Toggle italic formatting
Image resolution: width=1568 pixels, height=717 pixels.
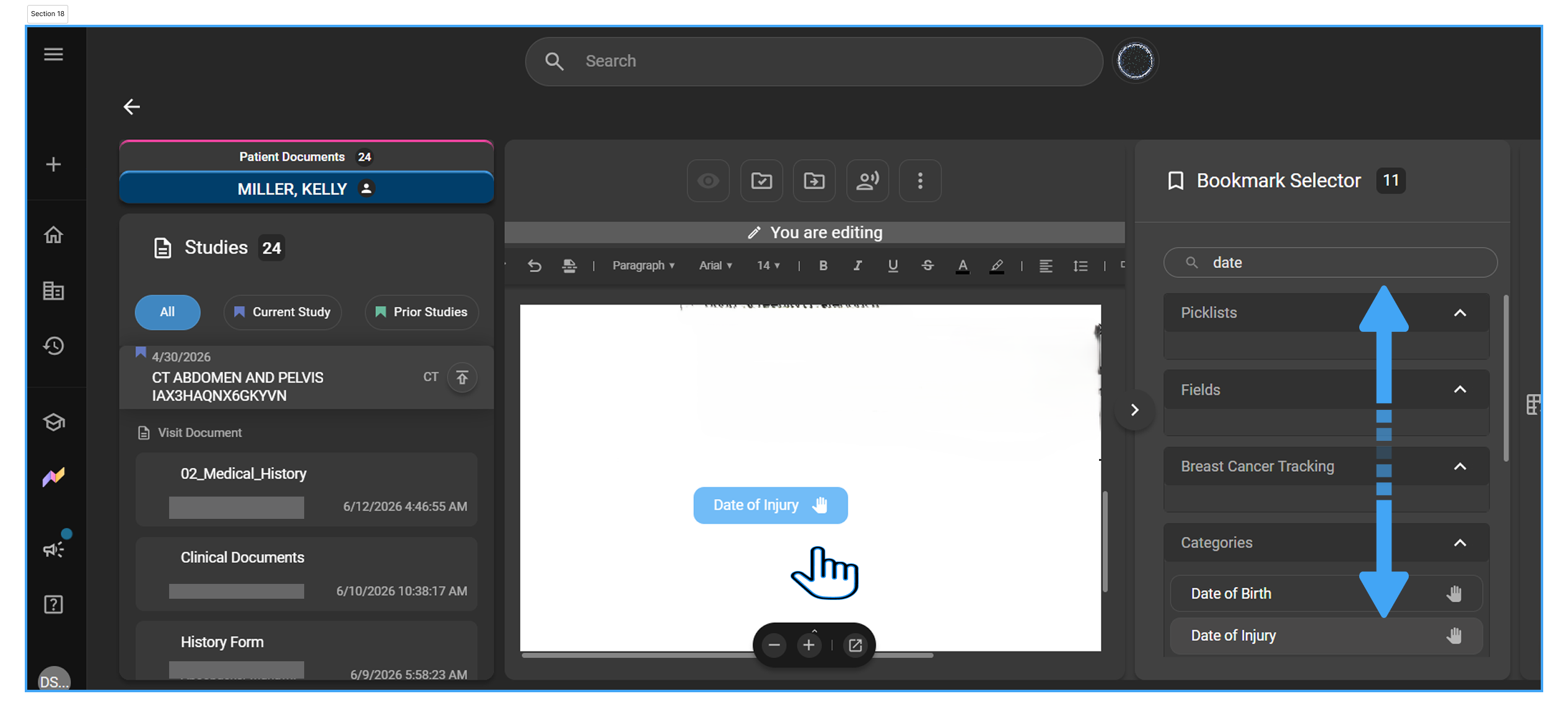(857, 266)
